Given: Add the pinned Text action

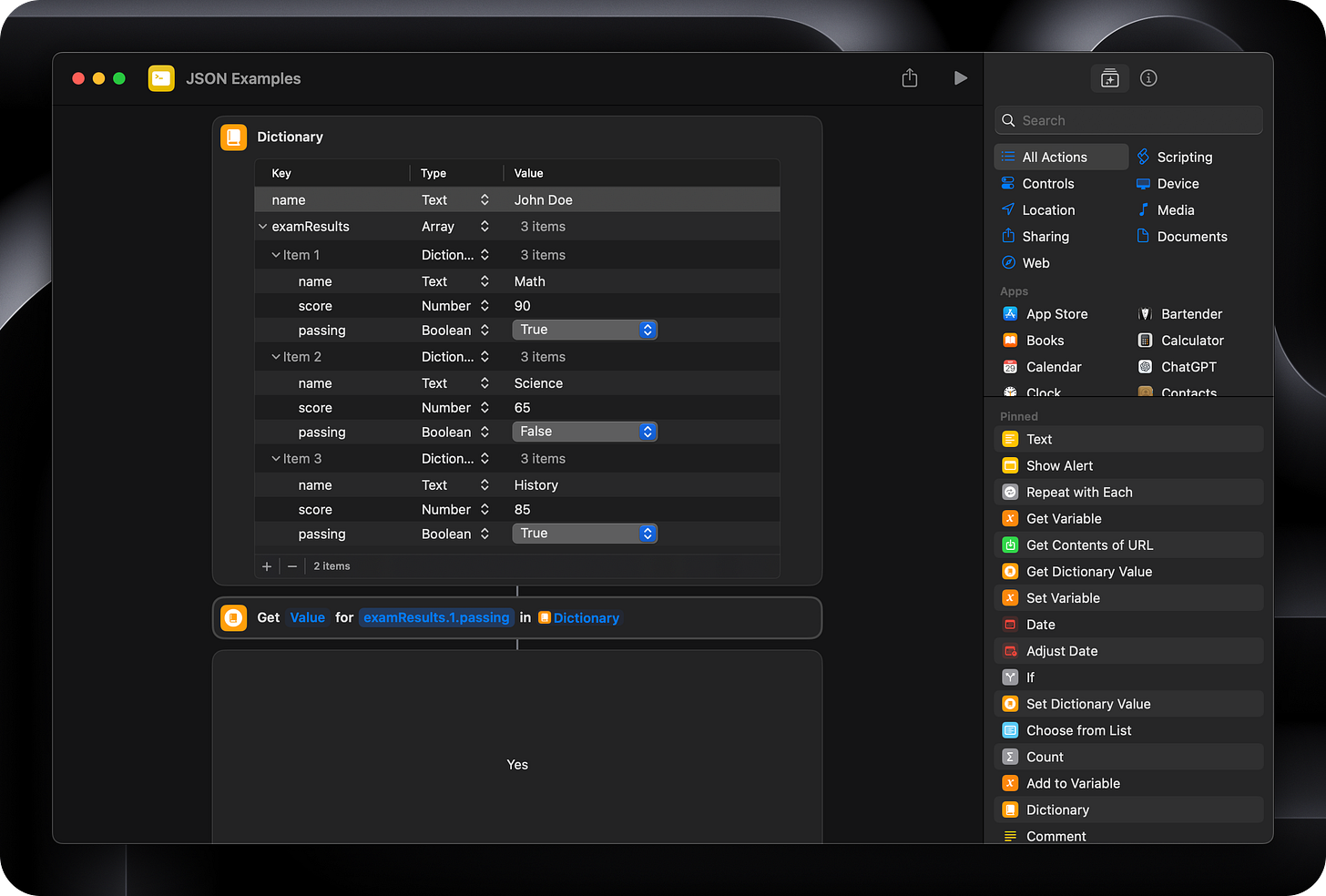Looking at the screenshot, I should pos(1129,439).
